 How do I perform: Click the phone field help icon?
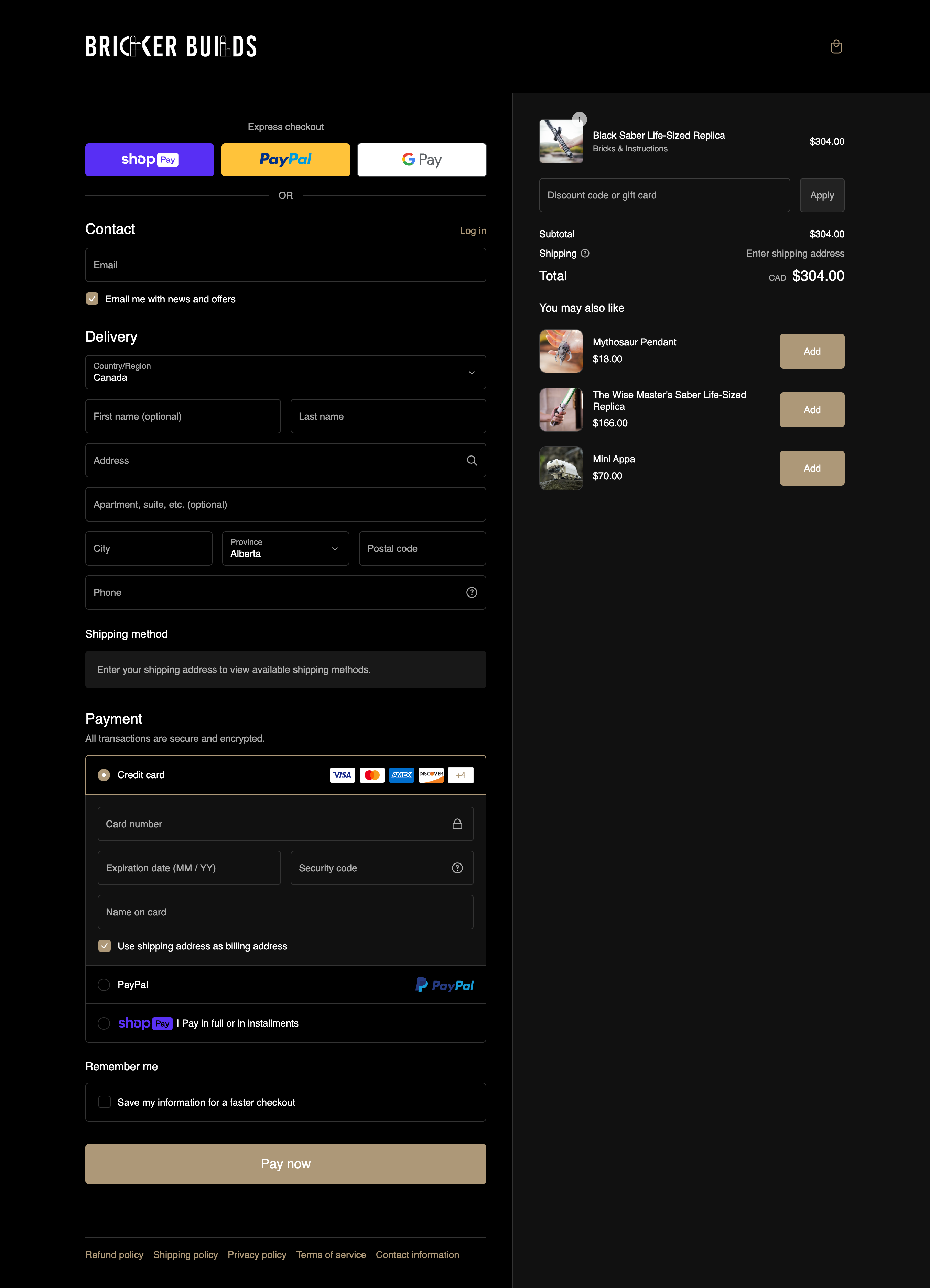tap(472, 592)
